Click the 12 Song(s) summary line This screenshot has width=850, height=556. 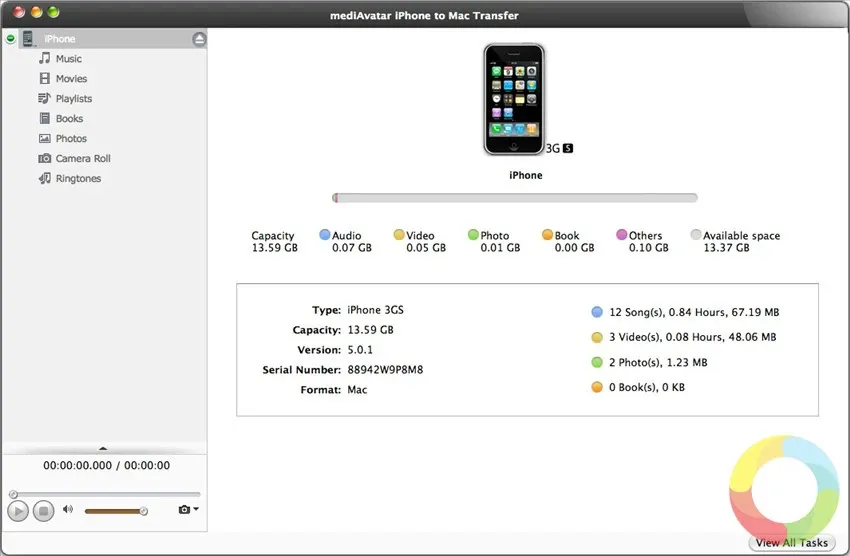(694, 312)
